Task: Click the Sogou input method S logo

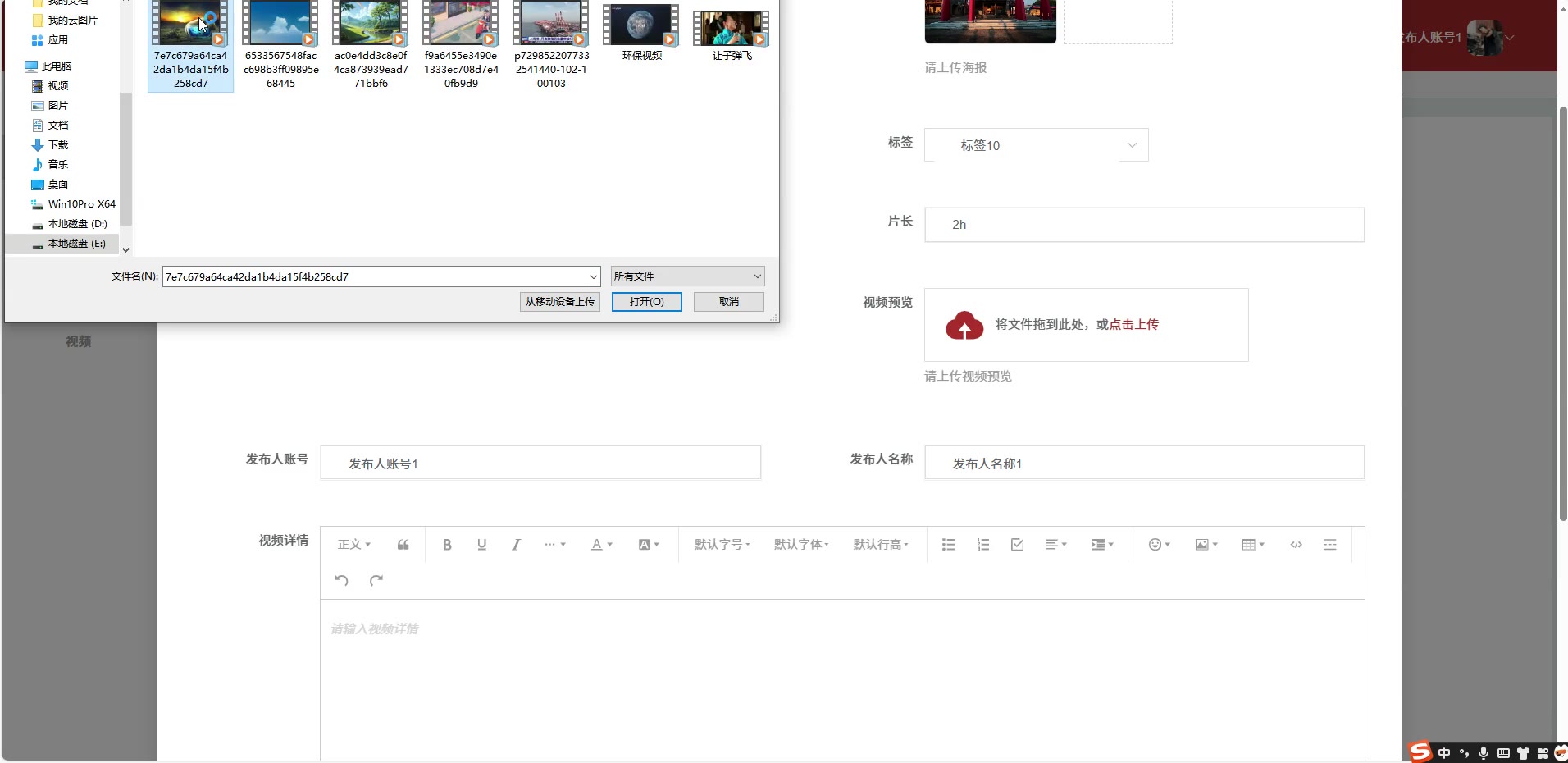Action: [x=1420, y=752]
